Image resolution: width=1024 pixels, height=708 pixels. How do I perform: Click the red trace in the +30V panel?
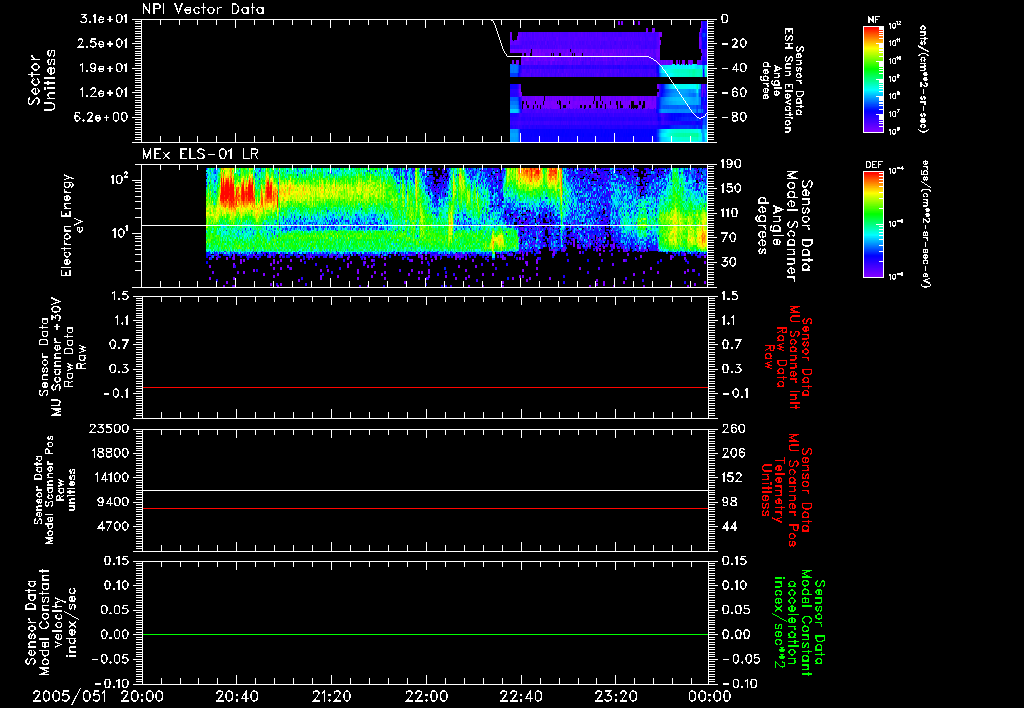pos(425,387)
